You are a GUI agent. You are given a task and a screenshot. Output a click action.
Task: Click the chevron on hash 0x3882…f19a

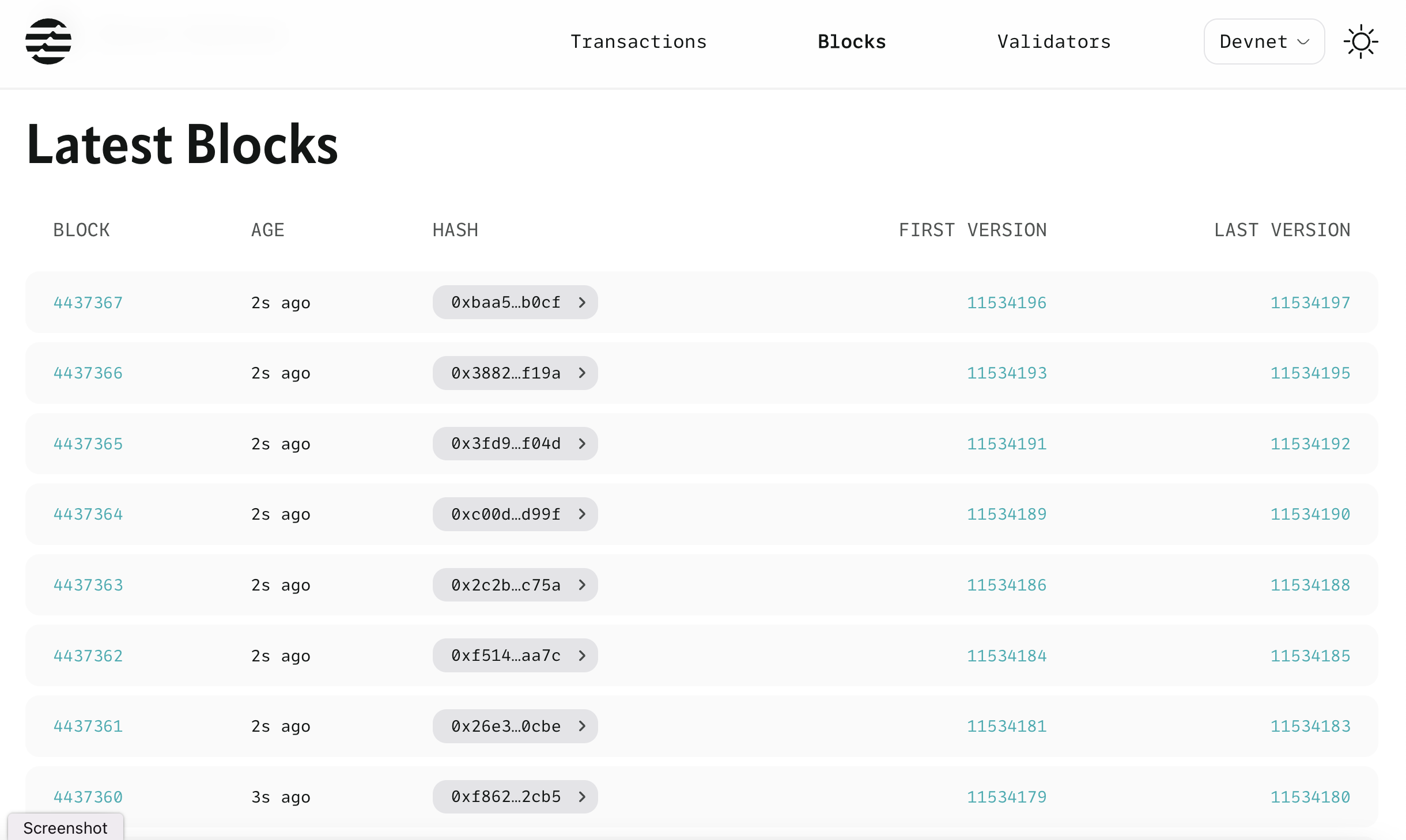583,373
